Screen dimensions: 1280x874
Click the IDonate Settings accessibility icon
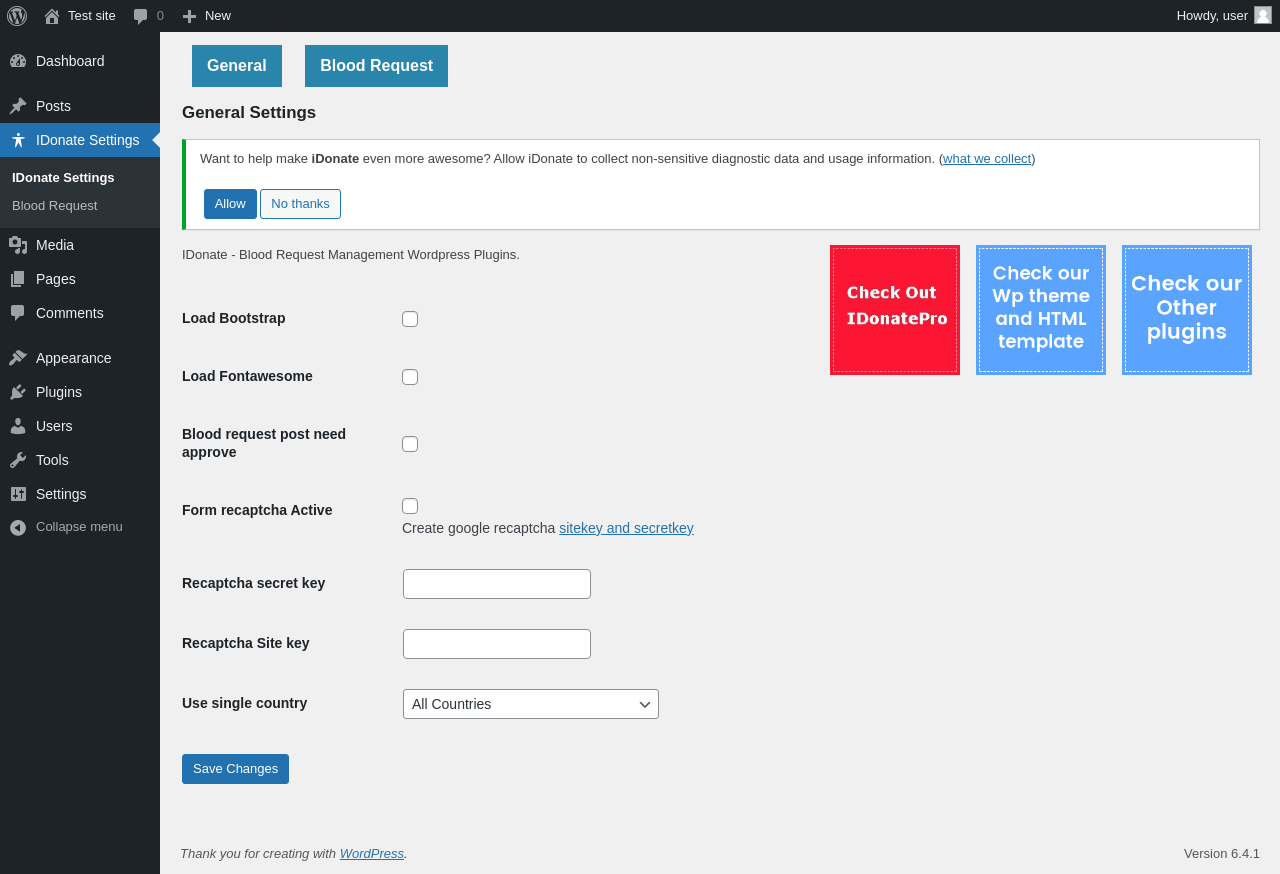point(18,140)
